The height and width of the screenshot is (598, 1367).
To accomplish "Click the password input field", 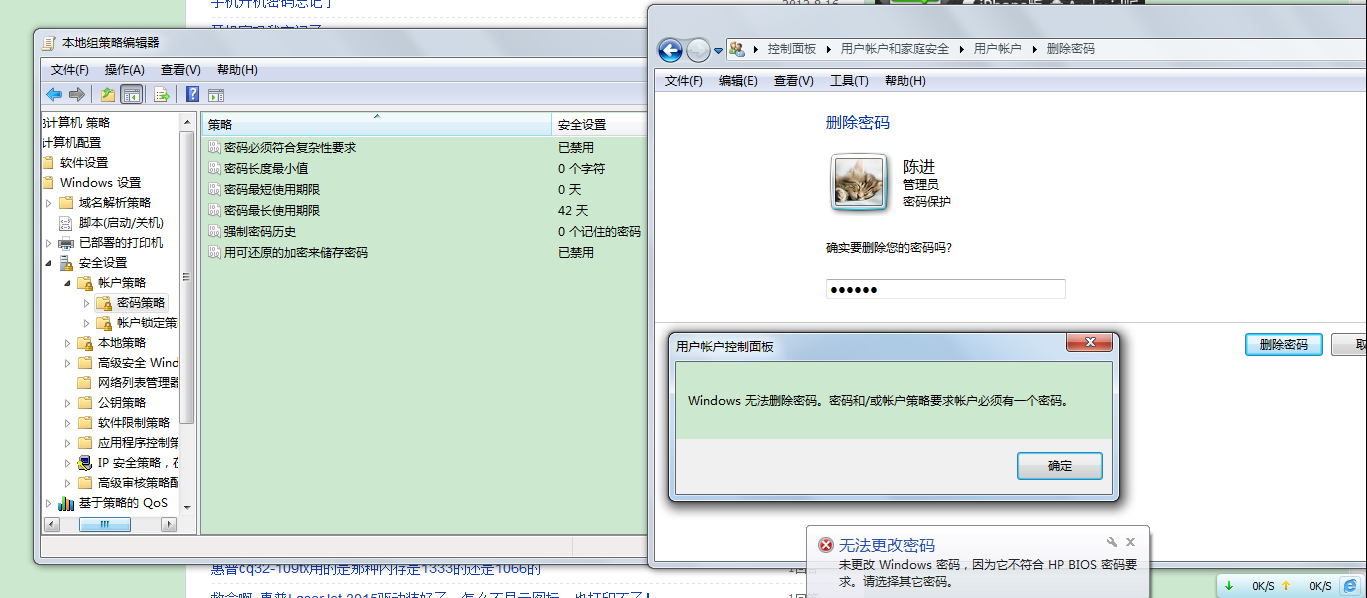I will click(x=945, y=289).
